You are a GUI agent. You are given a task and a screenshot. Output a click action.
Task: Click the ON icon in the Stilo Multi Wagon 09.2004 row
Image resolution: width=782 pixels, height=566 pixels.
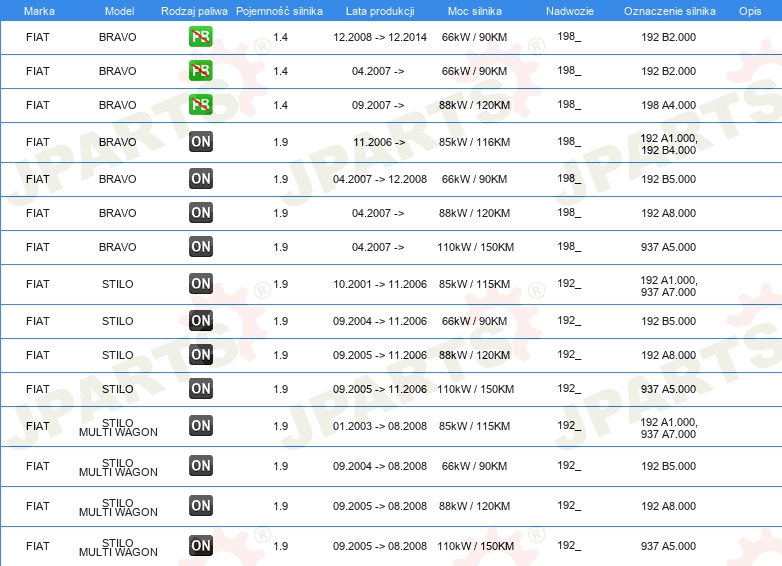pyautogui.click(x=201, y=465)
